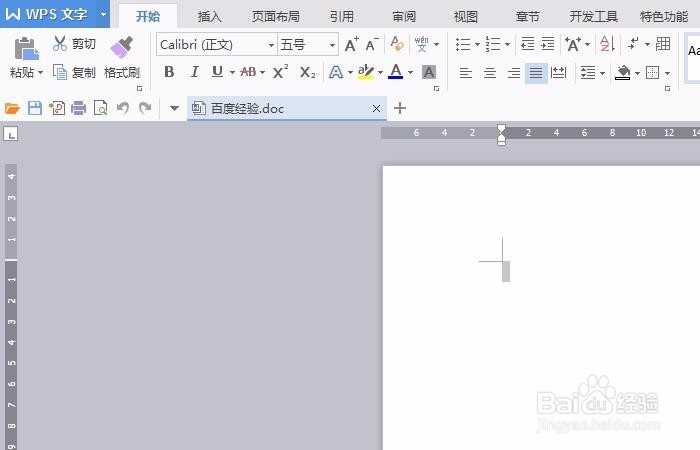Screen dimensions: 700x450
Task: Apply paragraph shading paint bucket button
Action: [x=623, y=72]
